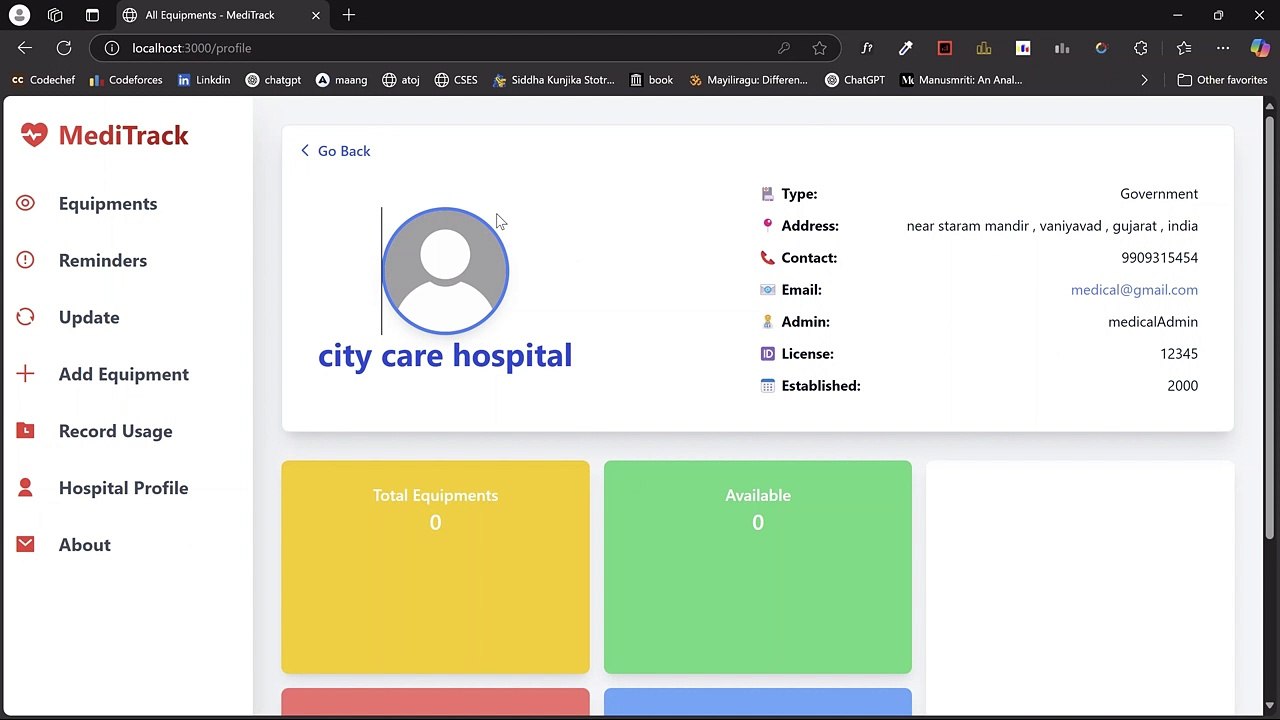Open the Other favorites folder
Screen dimensions: 1280x720
pyautogui.click(x=1222, y=80)
